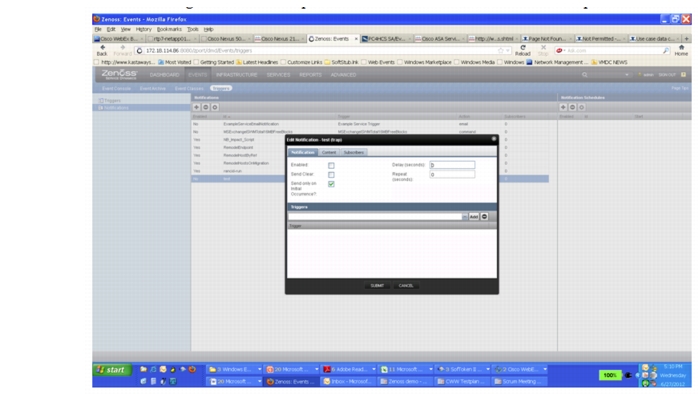Expand the Windows Explorer taskbar group
This screenshot has width=698, height=394.
click(260, 369)
